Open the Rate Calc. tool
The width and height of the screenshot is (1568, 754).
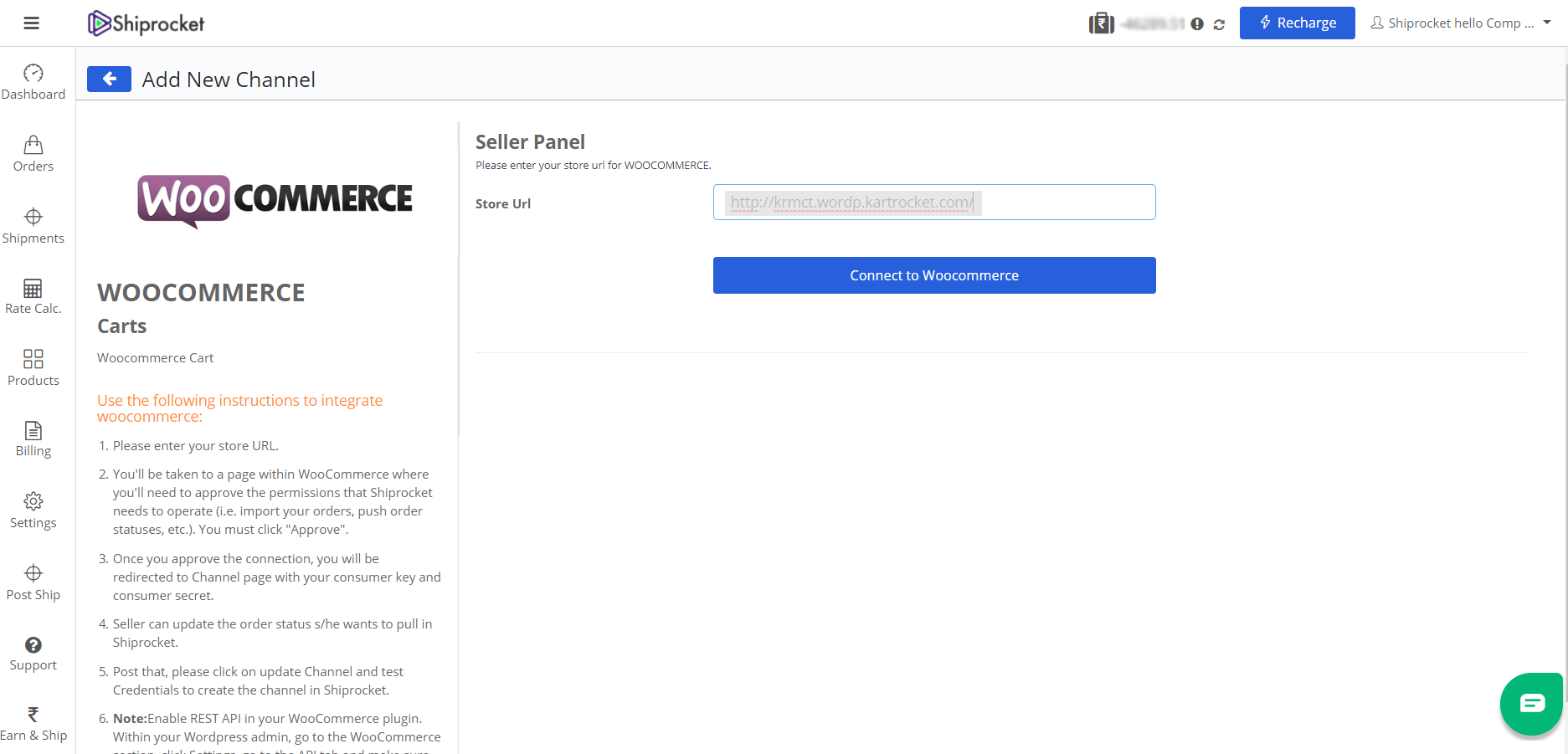click(x=33, y=295)
